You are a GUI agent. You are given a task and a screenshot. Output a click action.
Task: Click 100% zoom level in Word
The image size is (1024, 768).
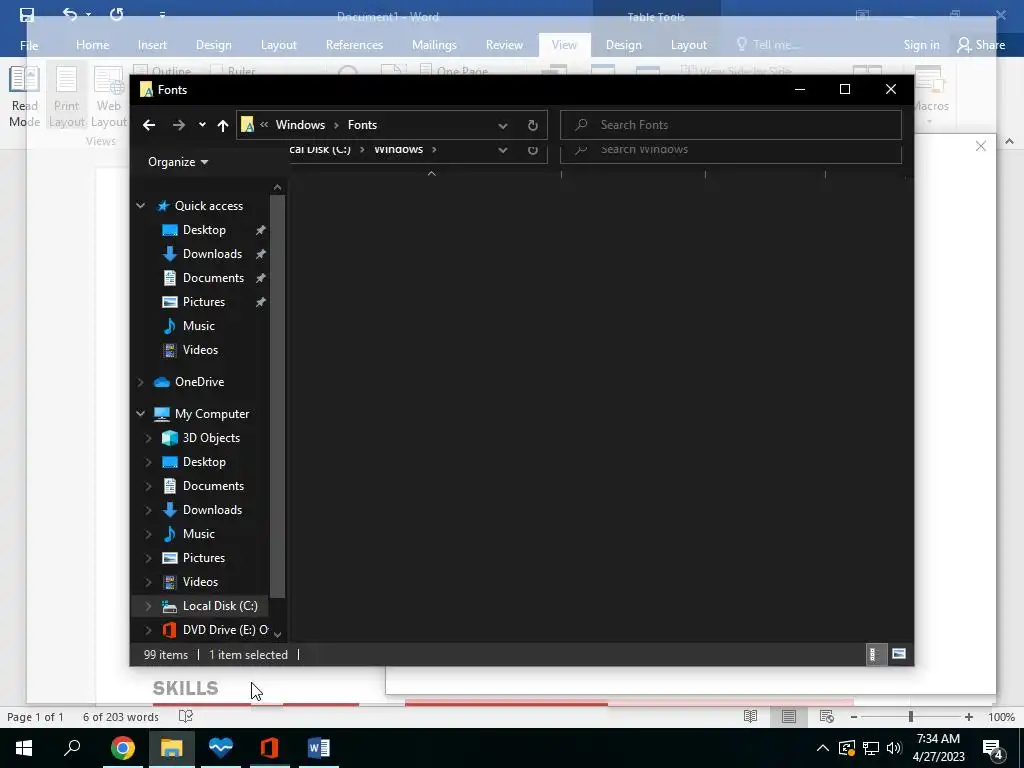point(1001,717)
